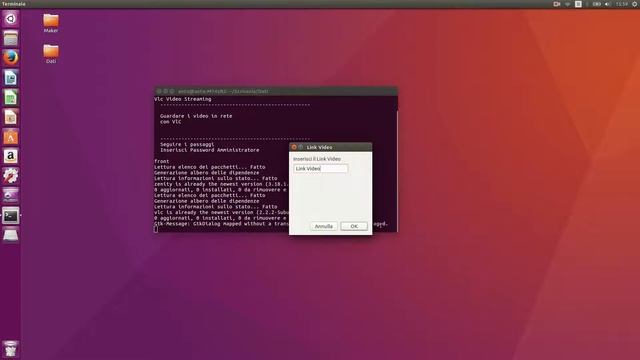Open the Amazon launcher icon
This screenshot has width=640, height=360.
click(x=11, y=156)
